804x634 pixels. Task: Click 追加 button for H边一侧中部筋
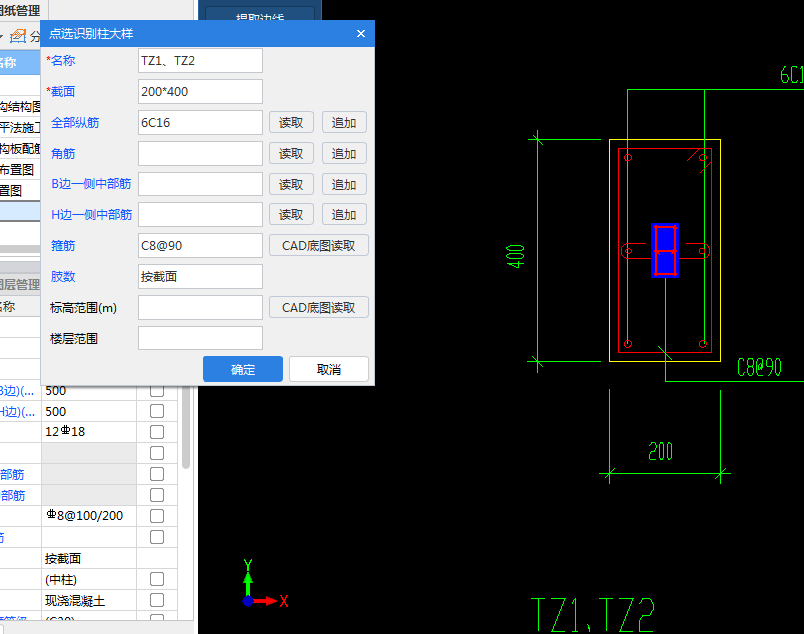344,214
